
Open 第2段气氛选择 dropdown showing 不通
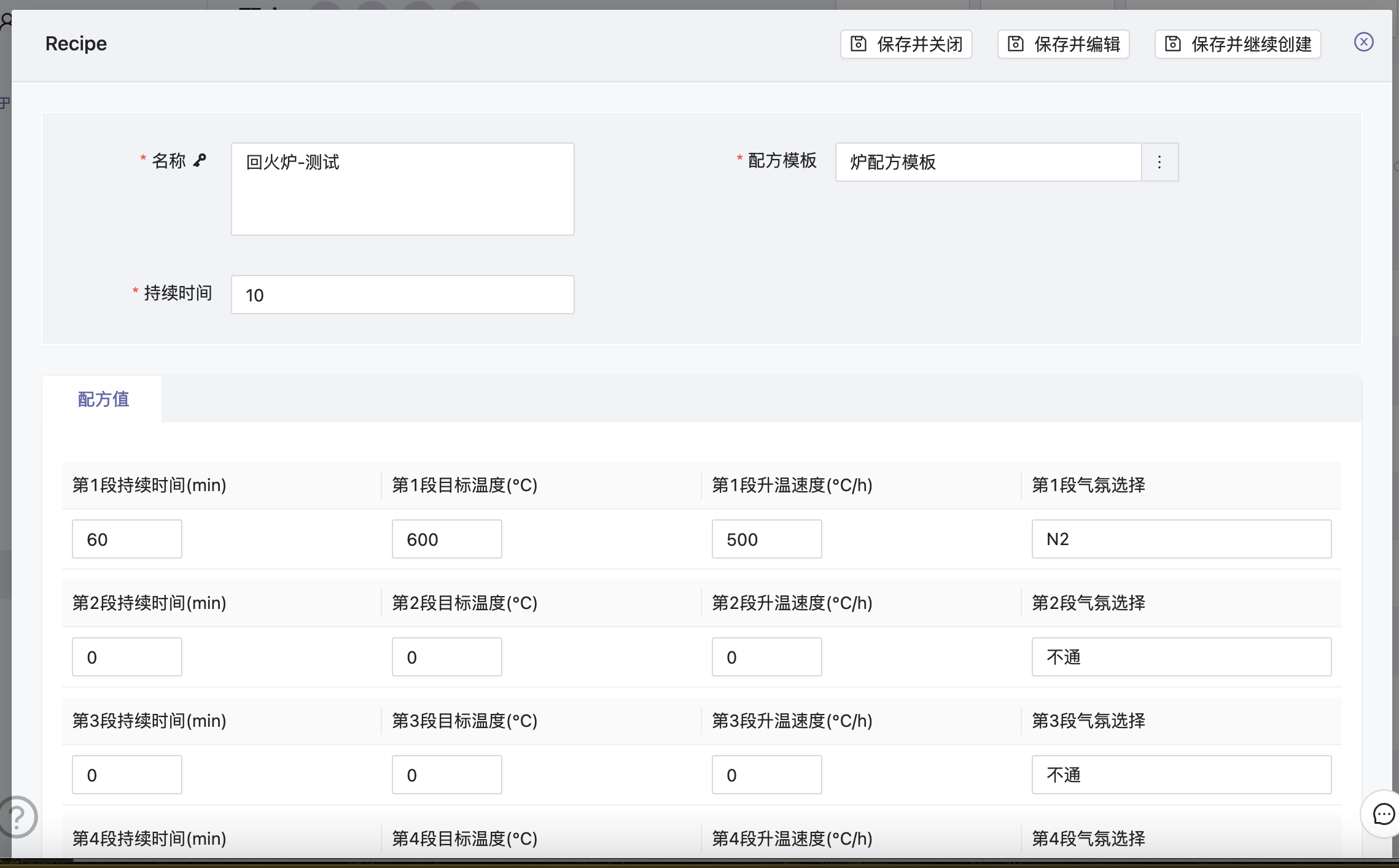[1181, 657]
